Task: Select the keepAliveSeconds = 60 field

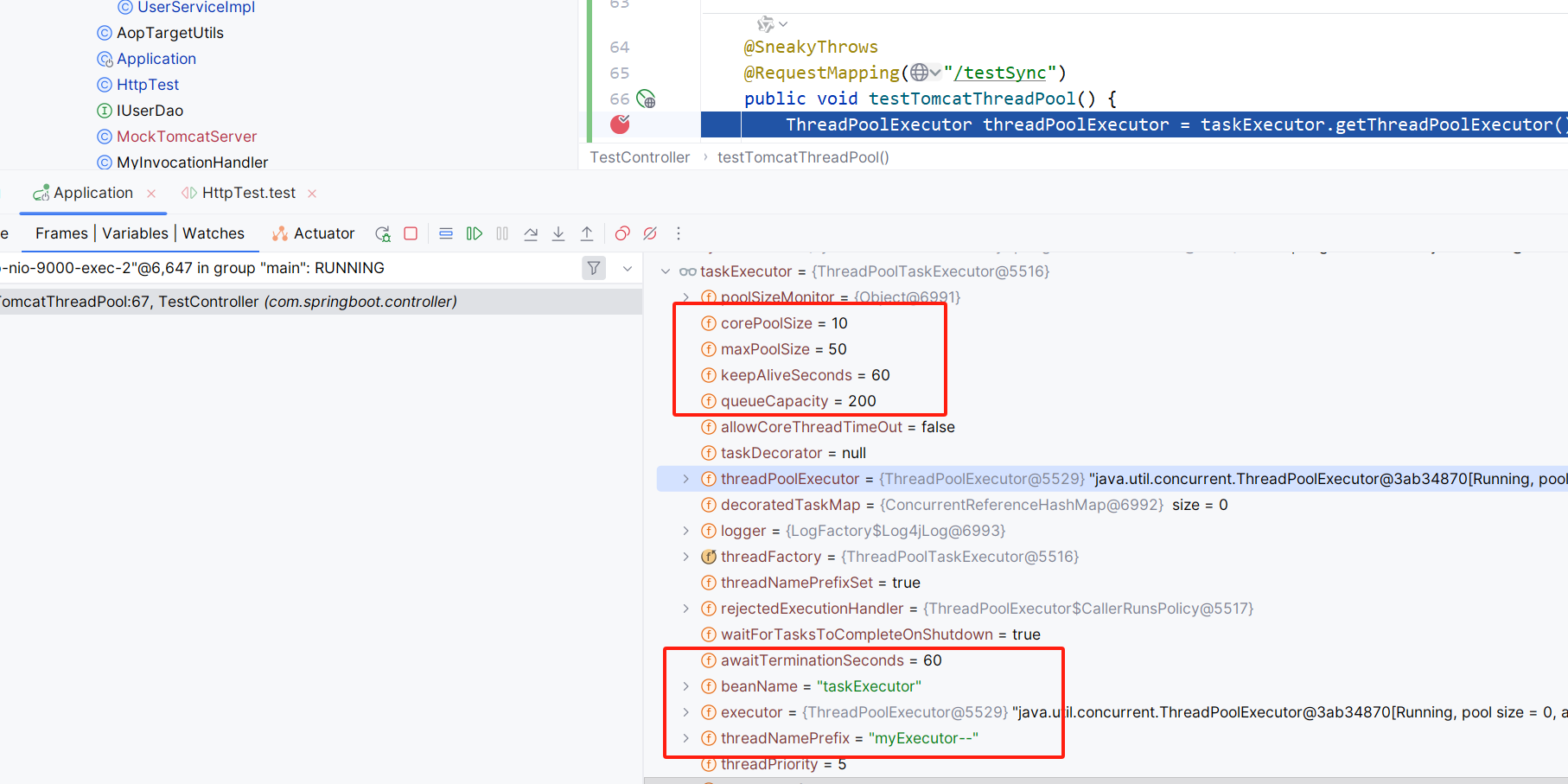Action: 795,375
